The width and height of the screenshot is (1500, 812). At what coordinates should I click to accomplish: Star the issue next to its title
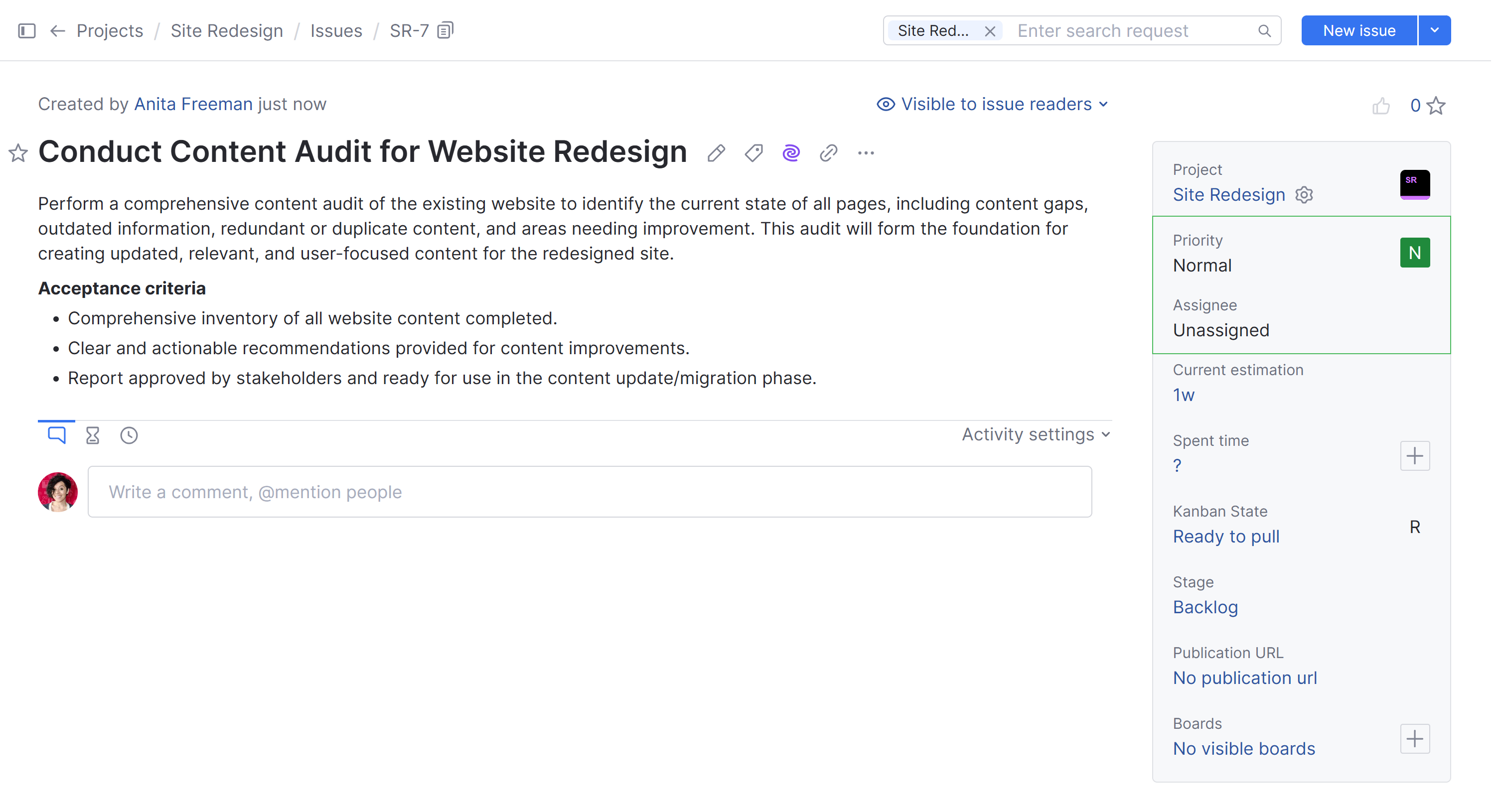click(18, 153)
